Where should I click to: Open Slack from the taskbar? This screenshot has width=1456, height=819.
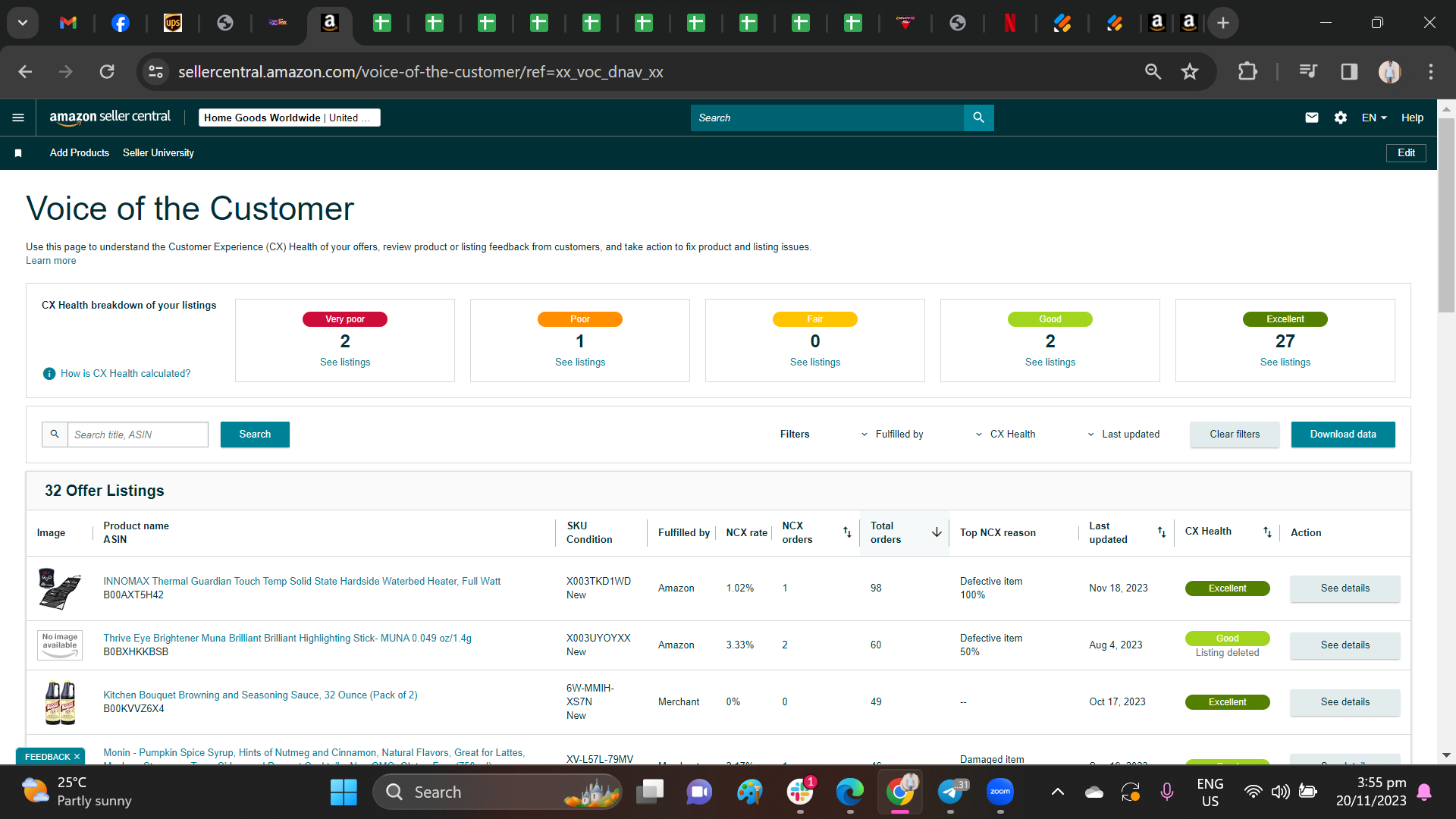800,792
